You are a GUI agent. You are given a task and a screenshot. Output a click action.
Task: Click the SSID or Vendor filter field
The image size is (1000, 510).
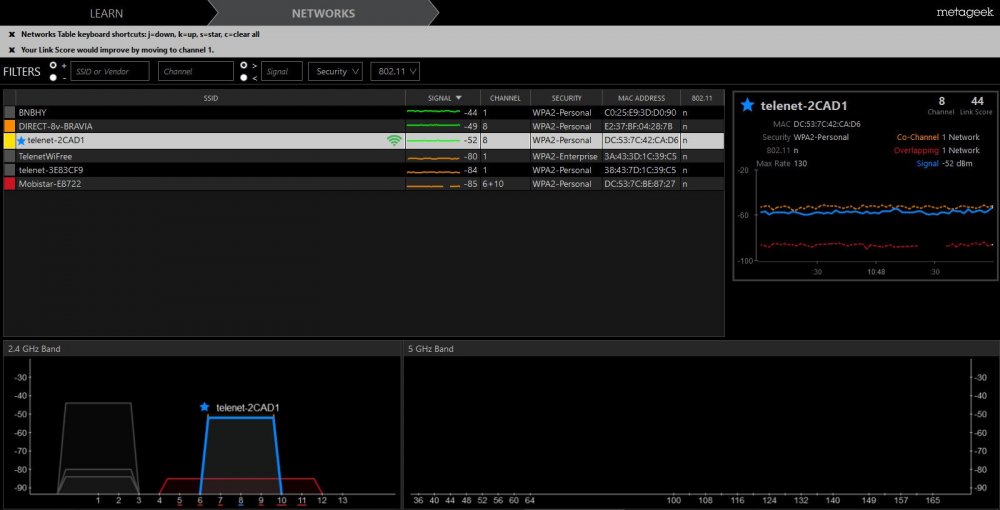(x=110, y=71)
